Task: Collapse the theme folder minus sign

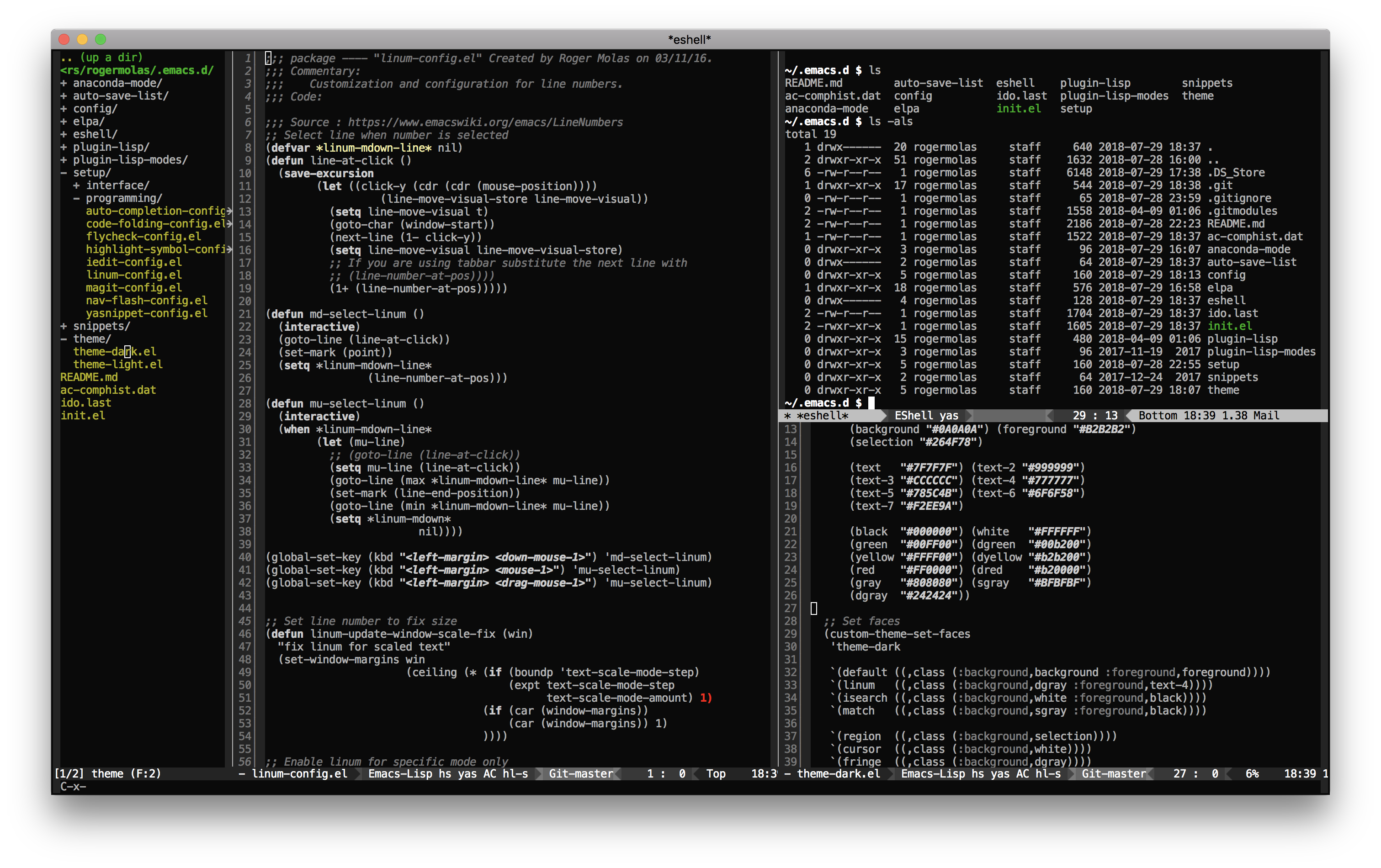Action: (x=64, y=339)
